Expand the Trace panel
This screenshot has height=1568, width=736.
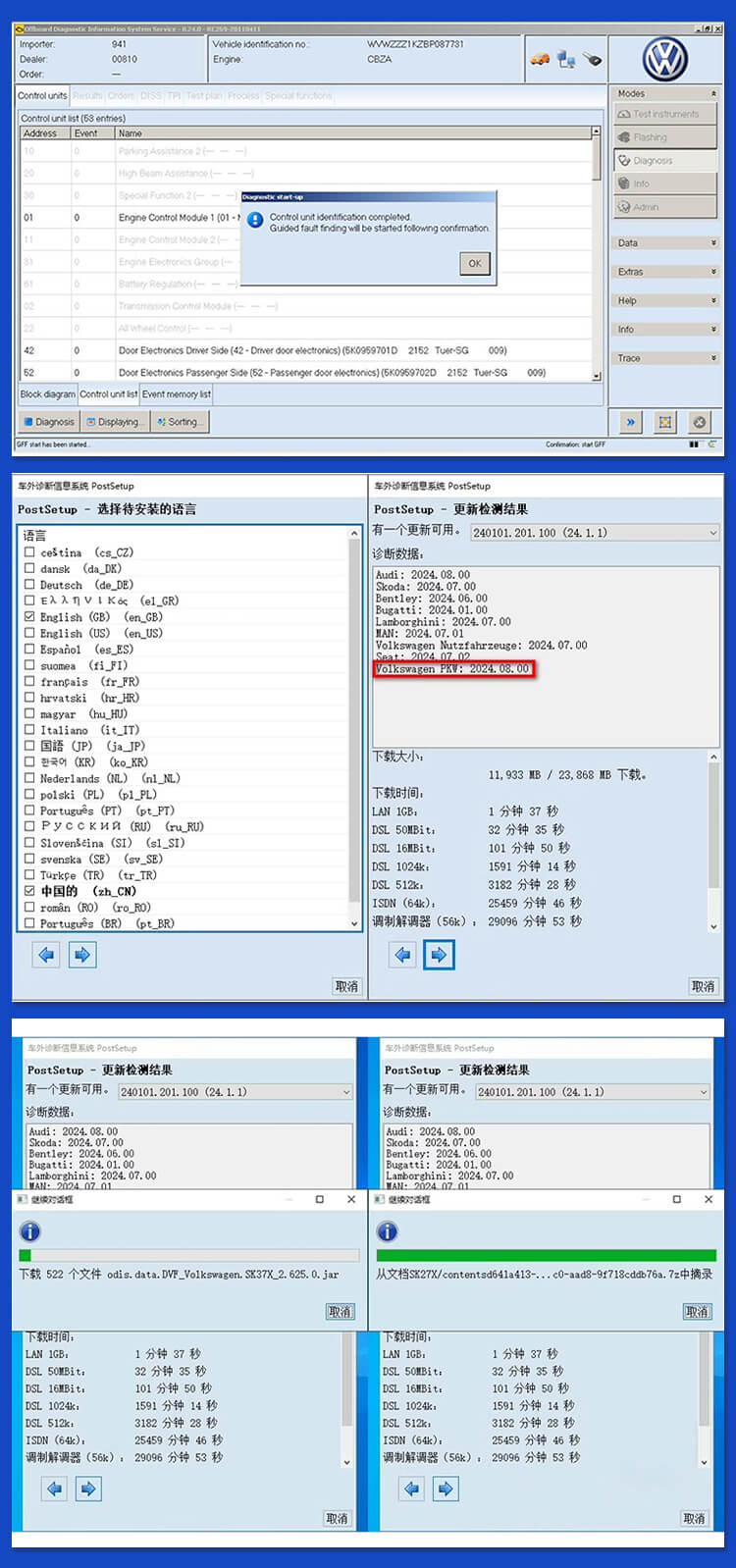pyautogui.click(x=665, y=358)
